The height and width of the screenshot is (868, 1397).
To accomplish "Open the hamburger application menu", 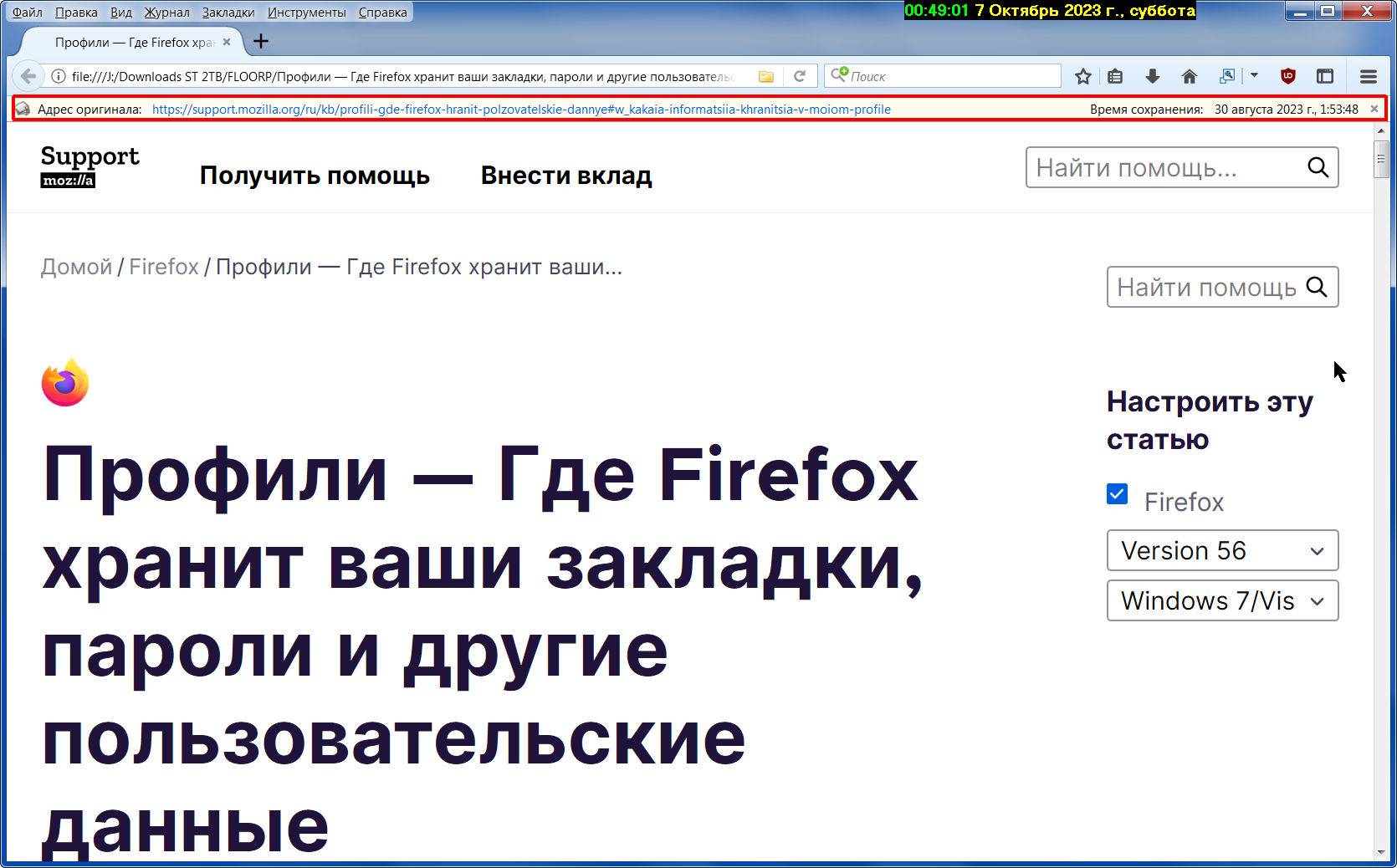I will coord(1369,76).
